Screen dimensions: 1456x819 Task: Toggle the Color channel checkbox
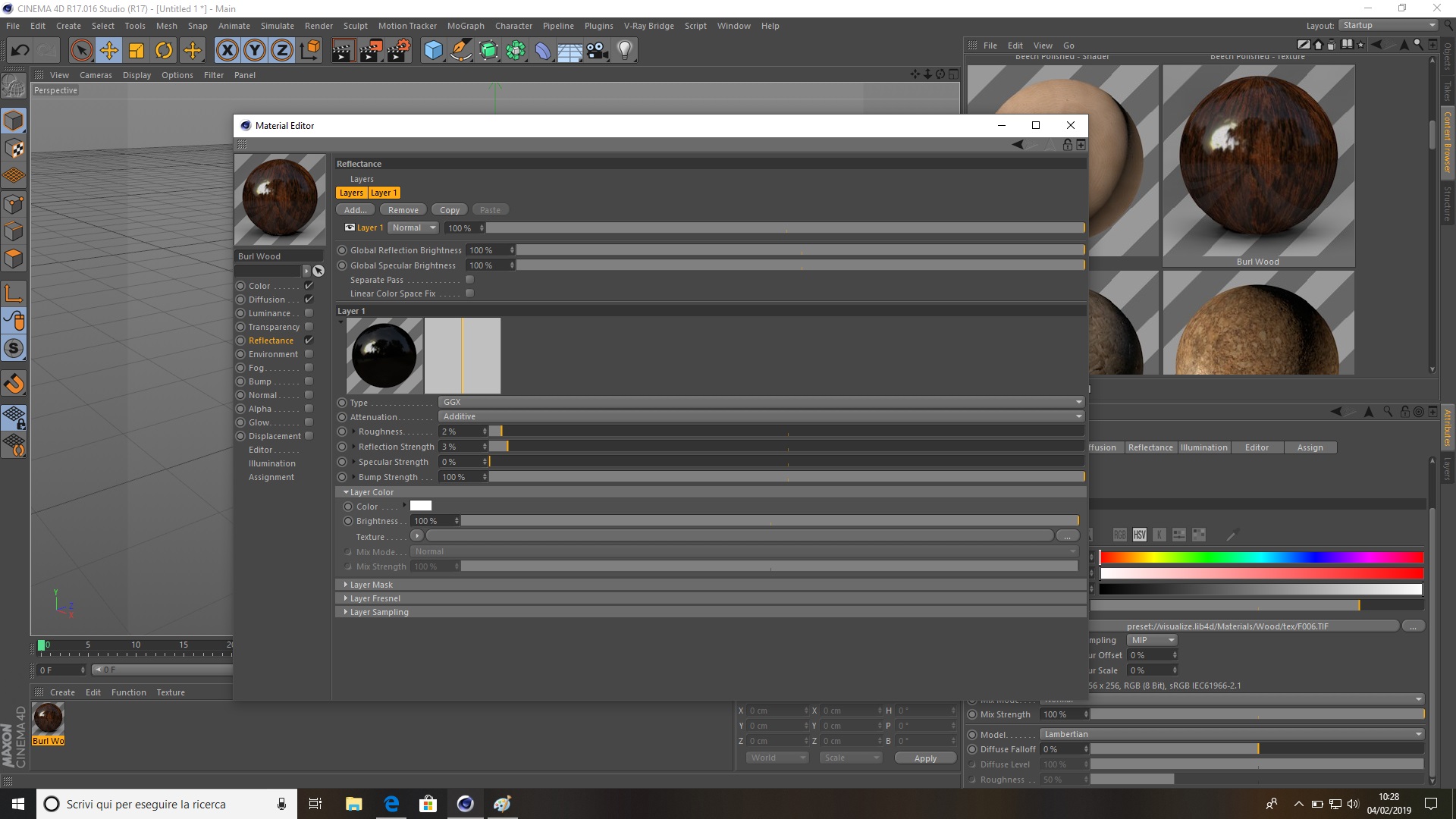(x=309, y=286)
